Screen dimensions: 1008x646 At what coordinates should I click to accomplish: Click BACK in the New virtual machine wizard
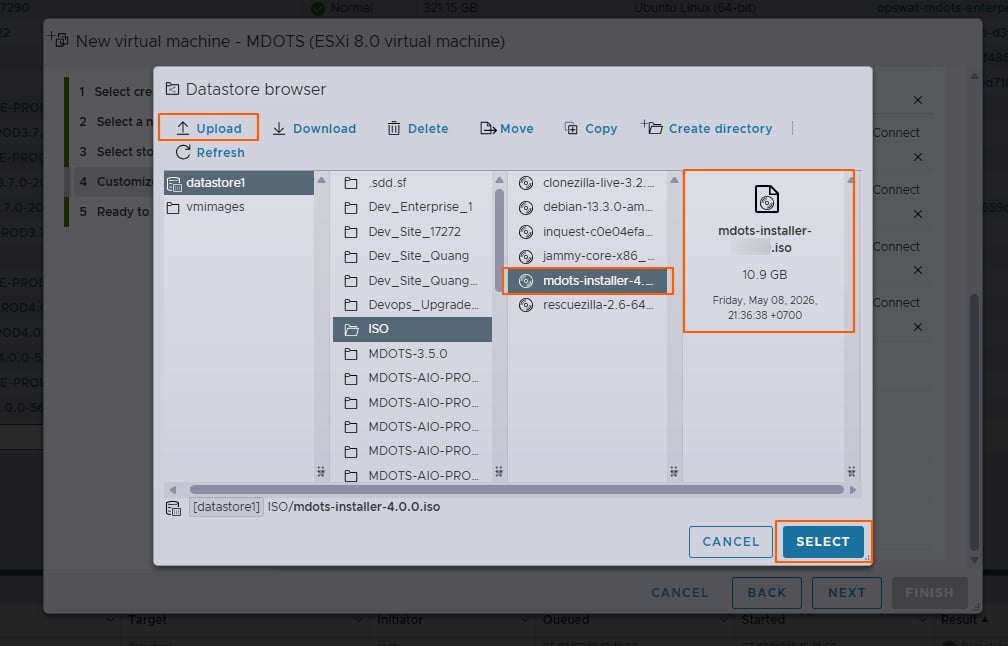(766, 593)
